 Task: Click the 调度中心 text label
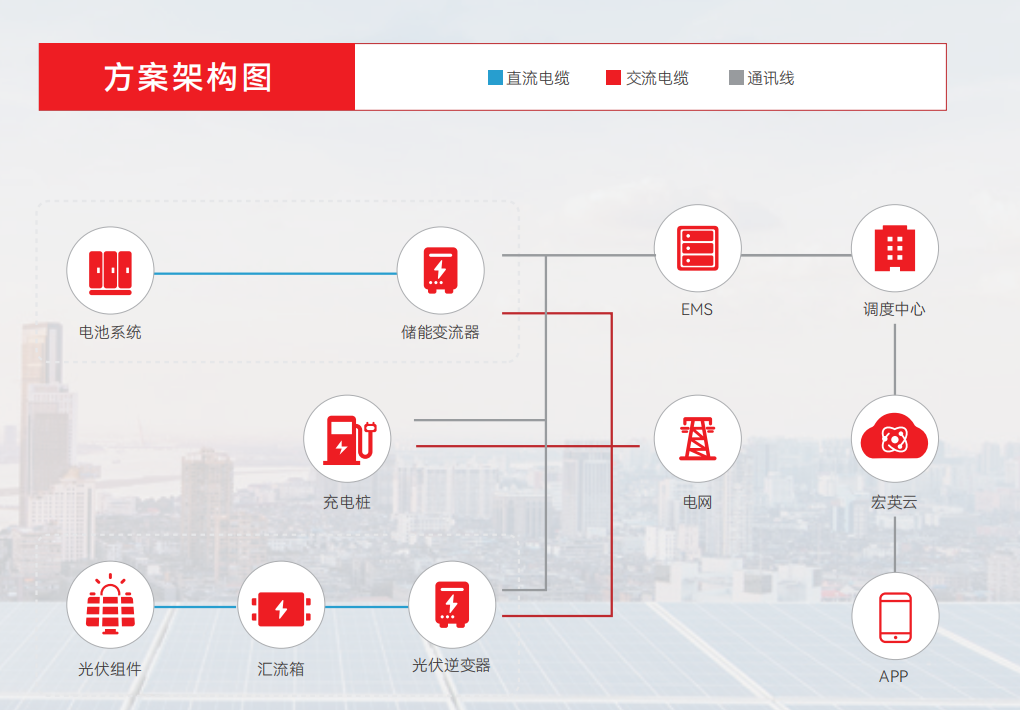tap(894, 309)
